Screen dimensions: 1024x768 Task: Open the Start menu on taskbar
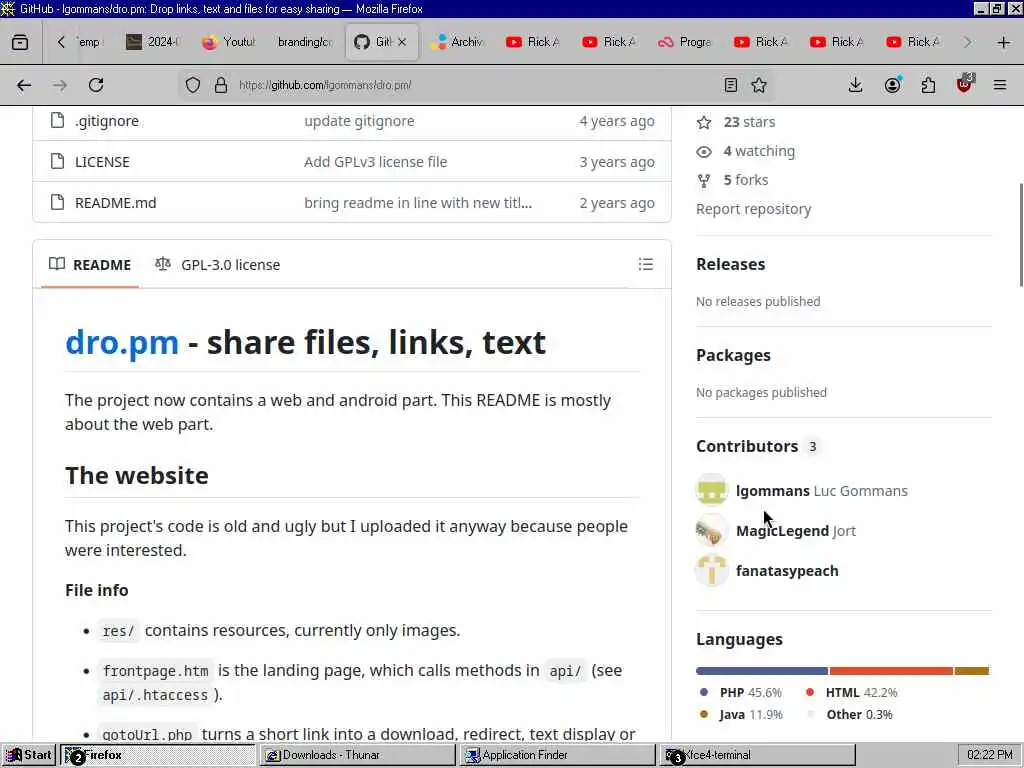click(x=29, y=755)
